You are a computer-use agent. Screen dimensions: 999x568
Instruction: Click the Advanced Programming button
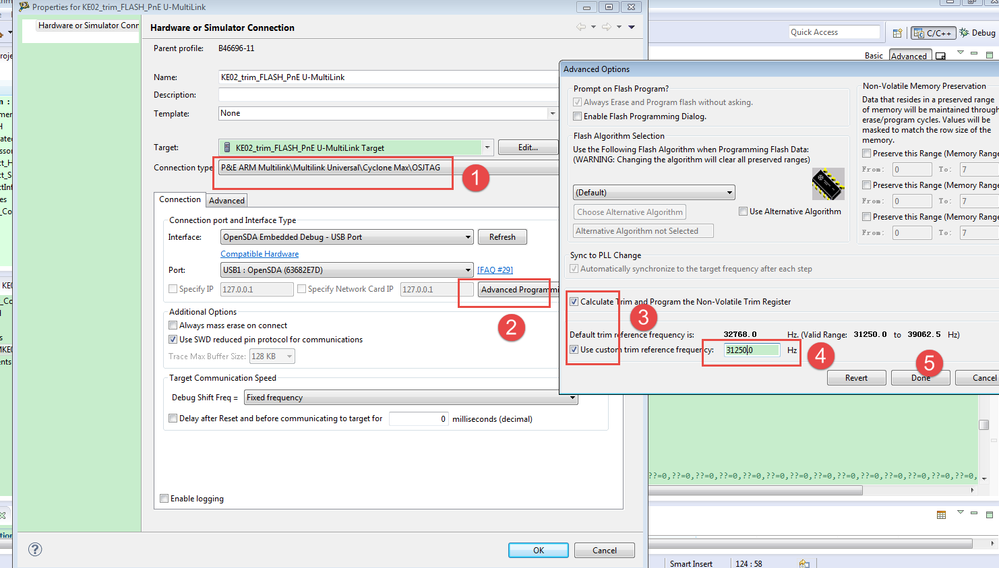point(518,290)
